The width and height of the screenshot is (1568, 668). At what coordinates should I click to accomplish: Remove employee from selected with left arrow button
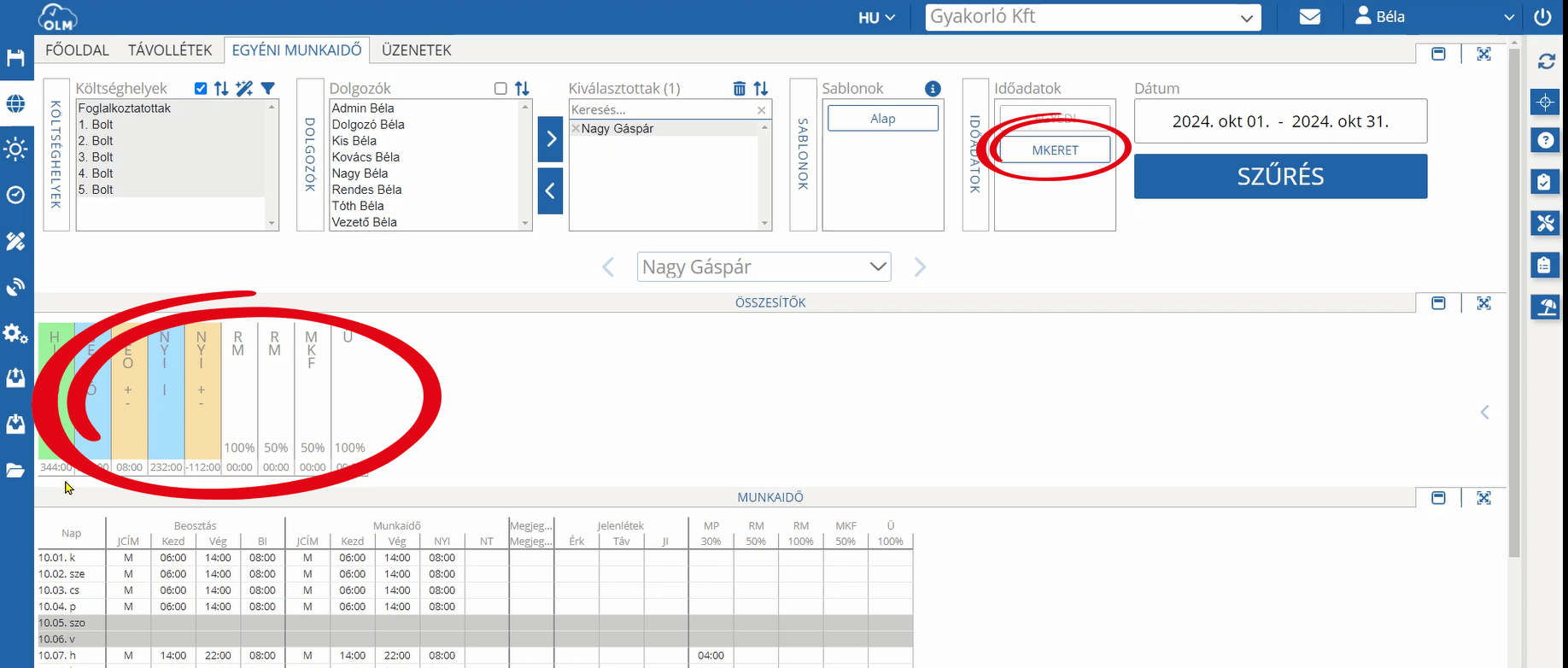point(551,191)
